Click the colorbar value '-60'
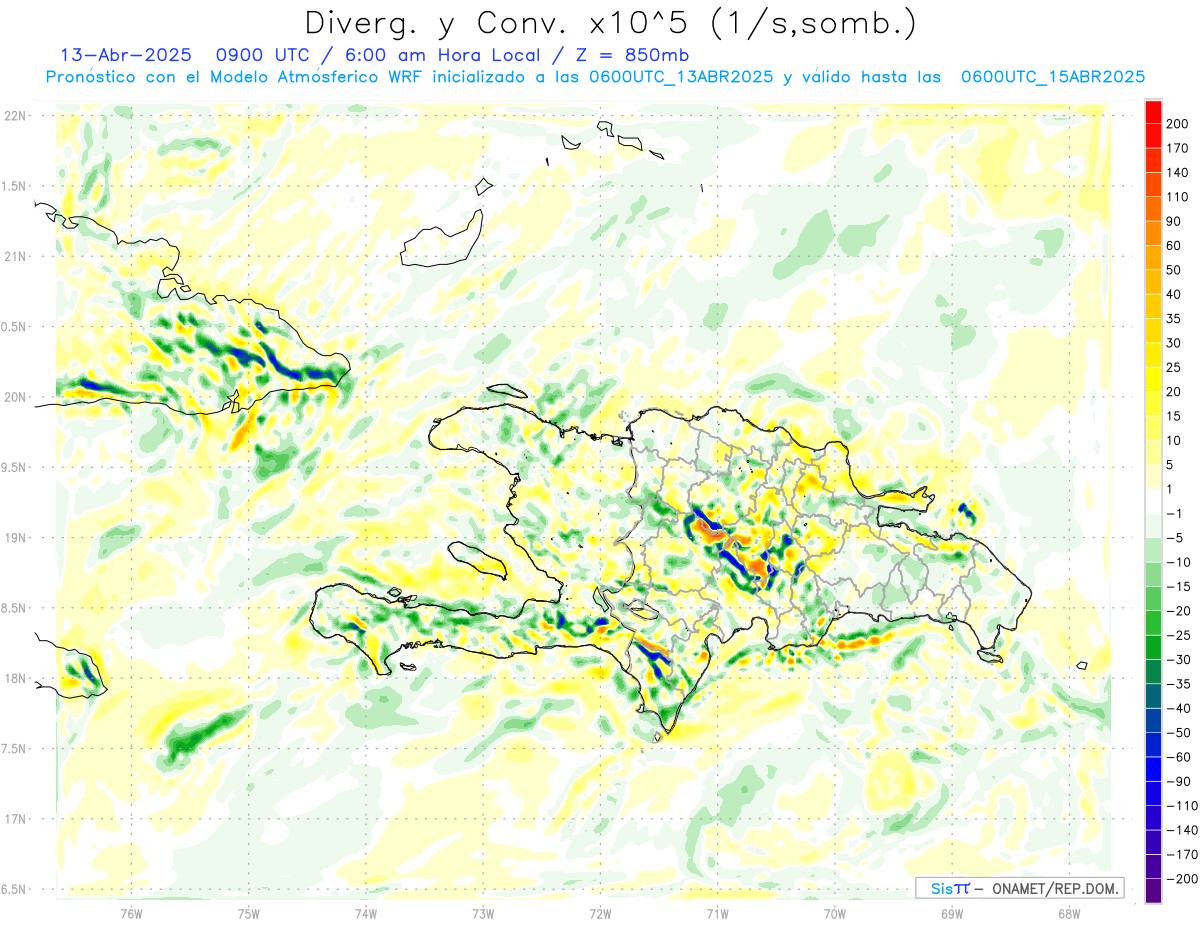 click(x=1179, y=757)
